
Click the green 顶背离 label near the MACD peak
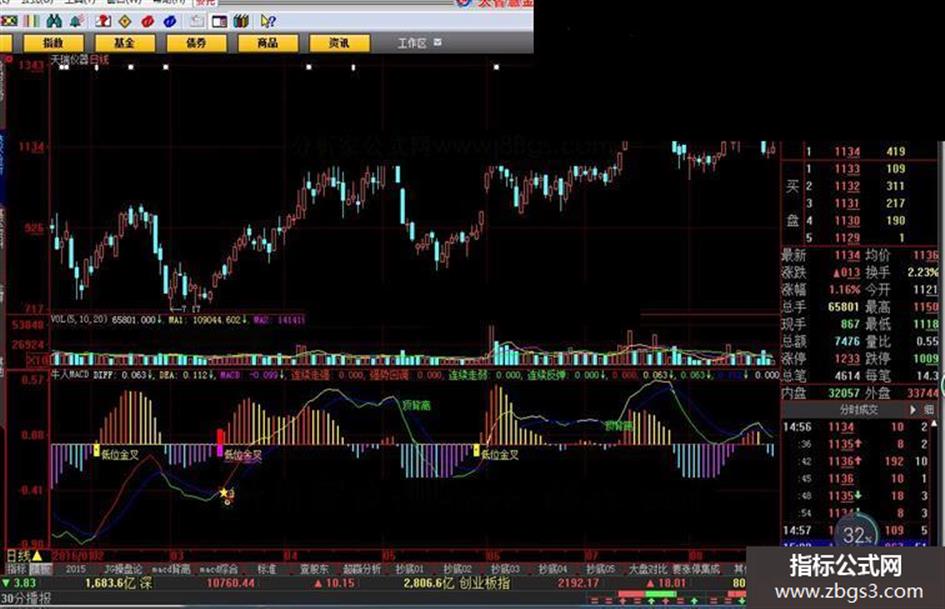click(416, 406)
